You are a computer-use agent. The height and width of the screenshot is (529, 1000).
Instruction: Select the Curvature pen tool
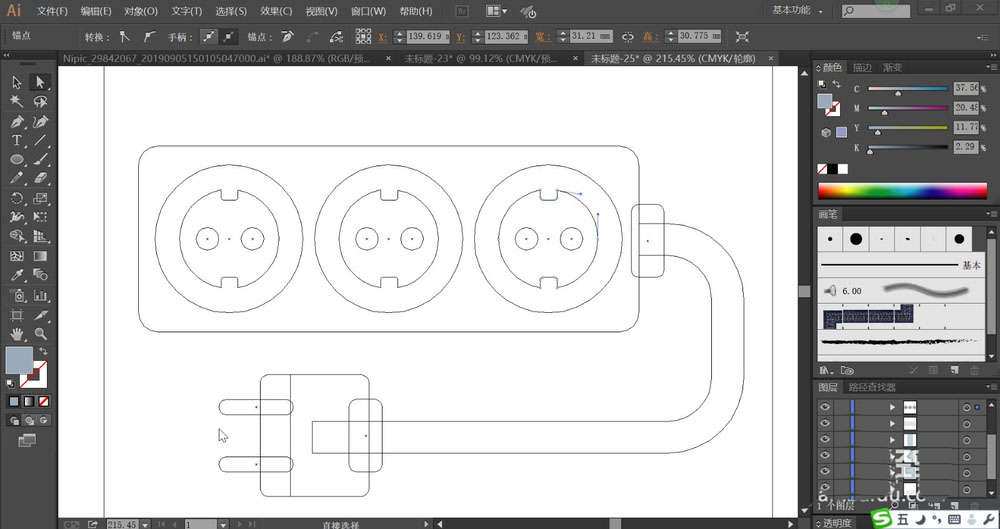point(40,121)
